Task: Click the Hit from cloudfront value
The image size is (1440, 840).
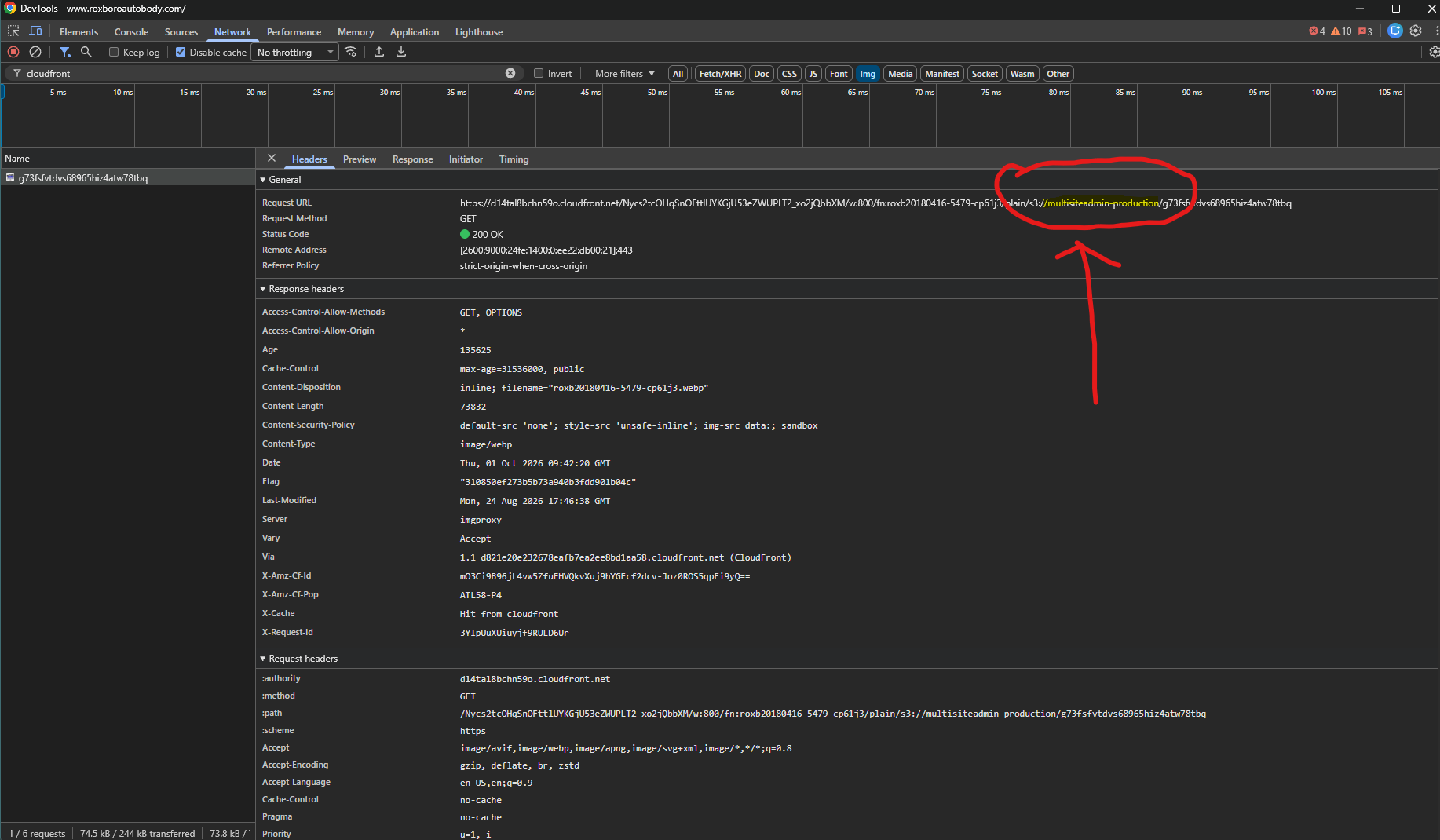Action: pos(509,614)
